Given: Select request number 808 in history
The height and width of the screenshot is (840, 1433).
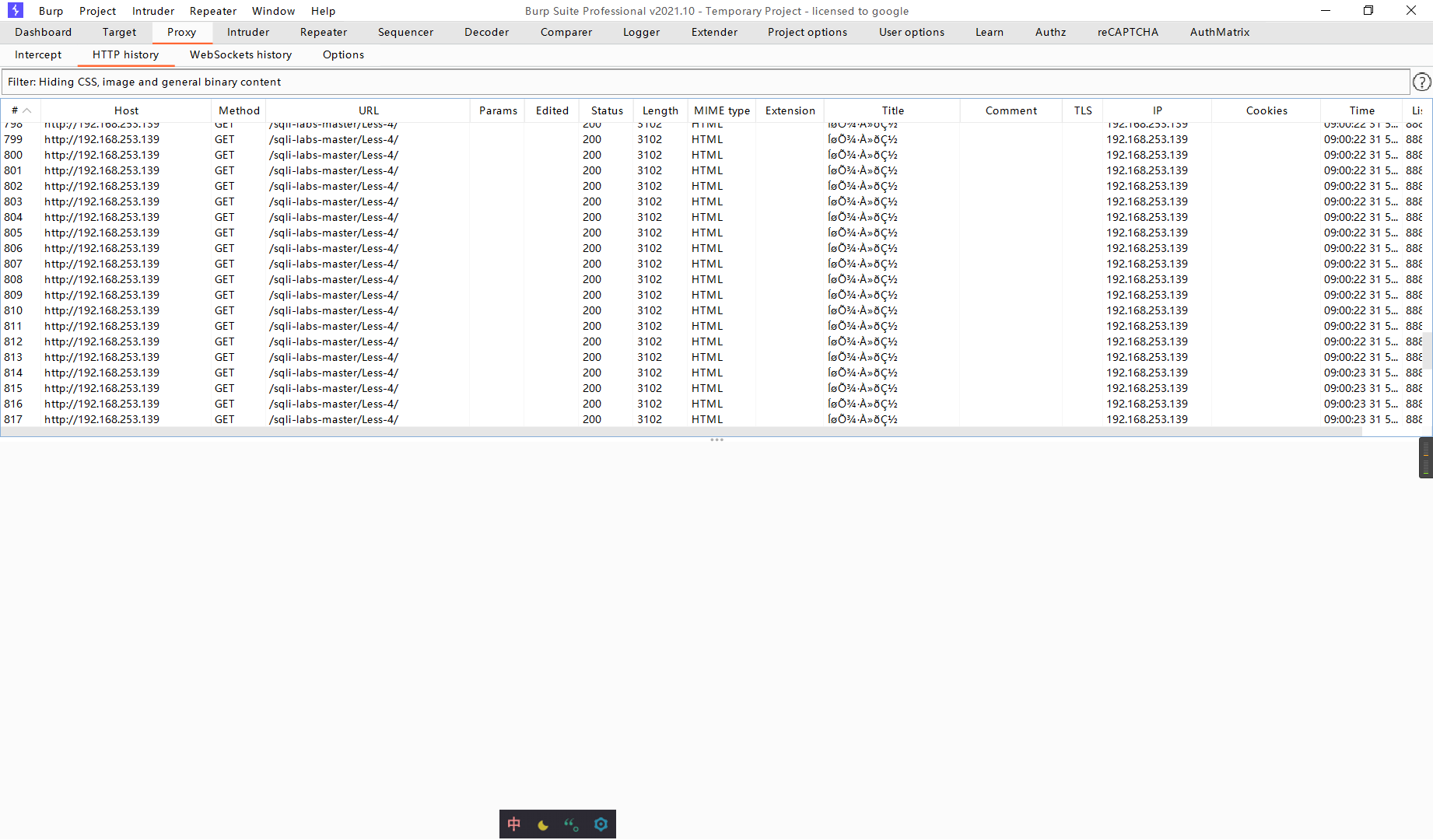Looking at the screenshot, I should click(712, 279).
